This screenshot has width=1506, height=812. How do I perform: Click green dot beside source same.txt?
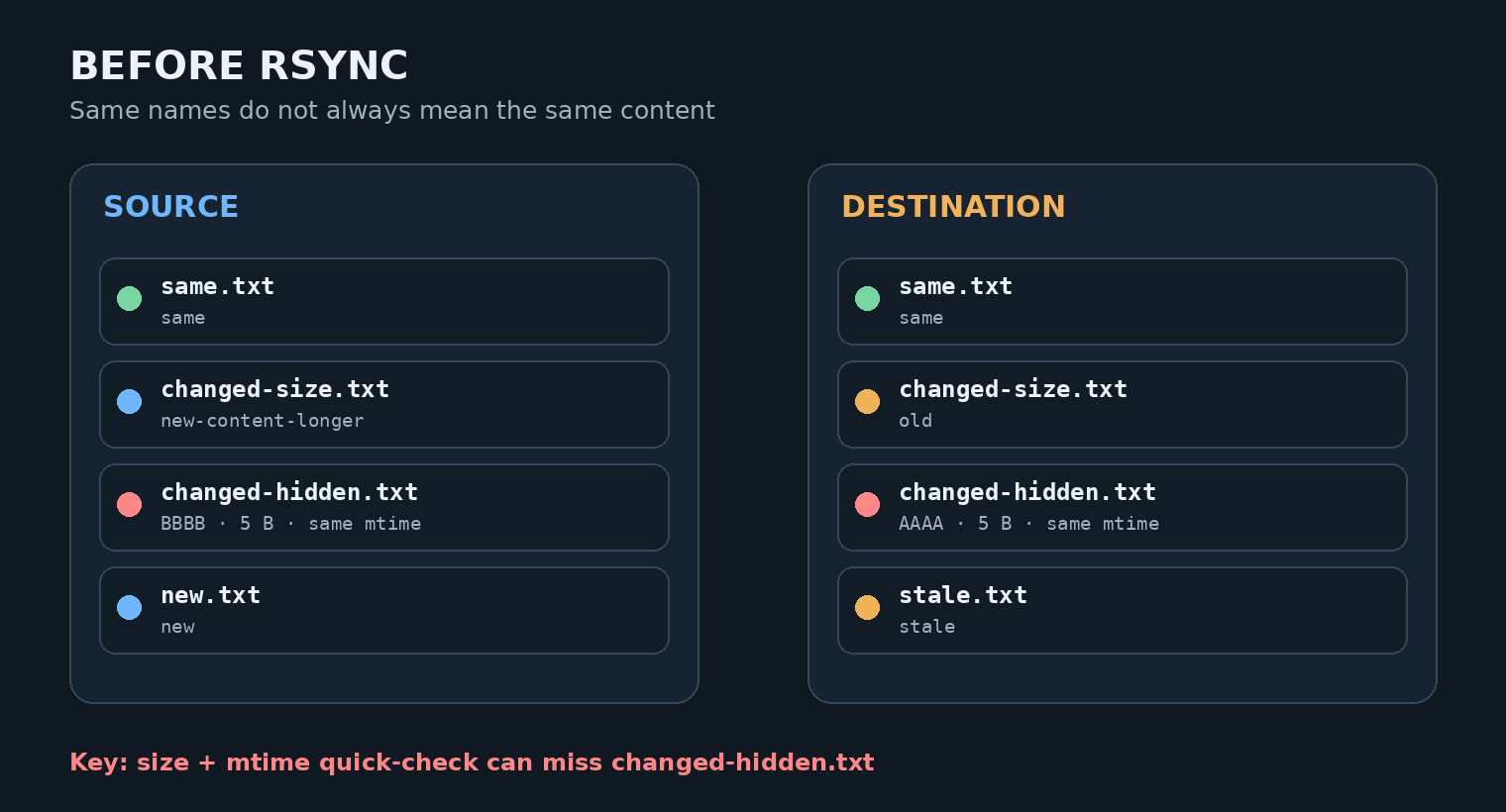129,298
